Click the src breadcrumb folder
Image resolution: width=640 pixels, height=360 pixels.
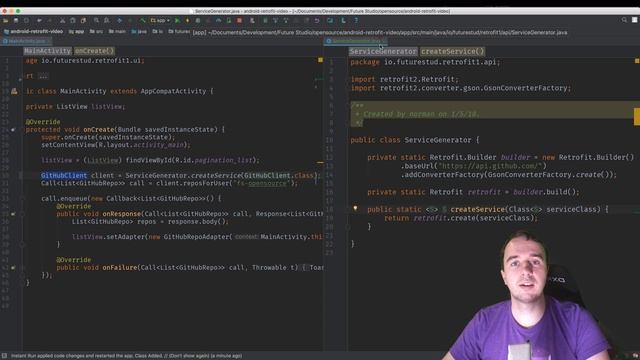96,31
